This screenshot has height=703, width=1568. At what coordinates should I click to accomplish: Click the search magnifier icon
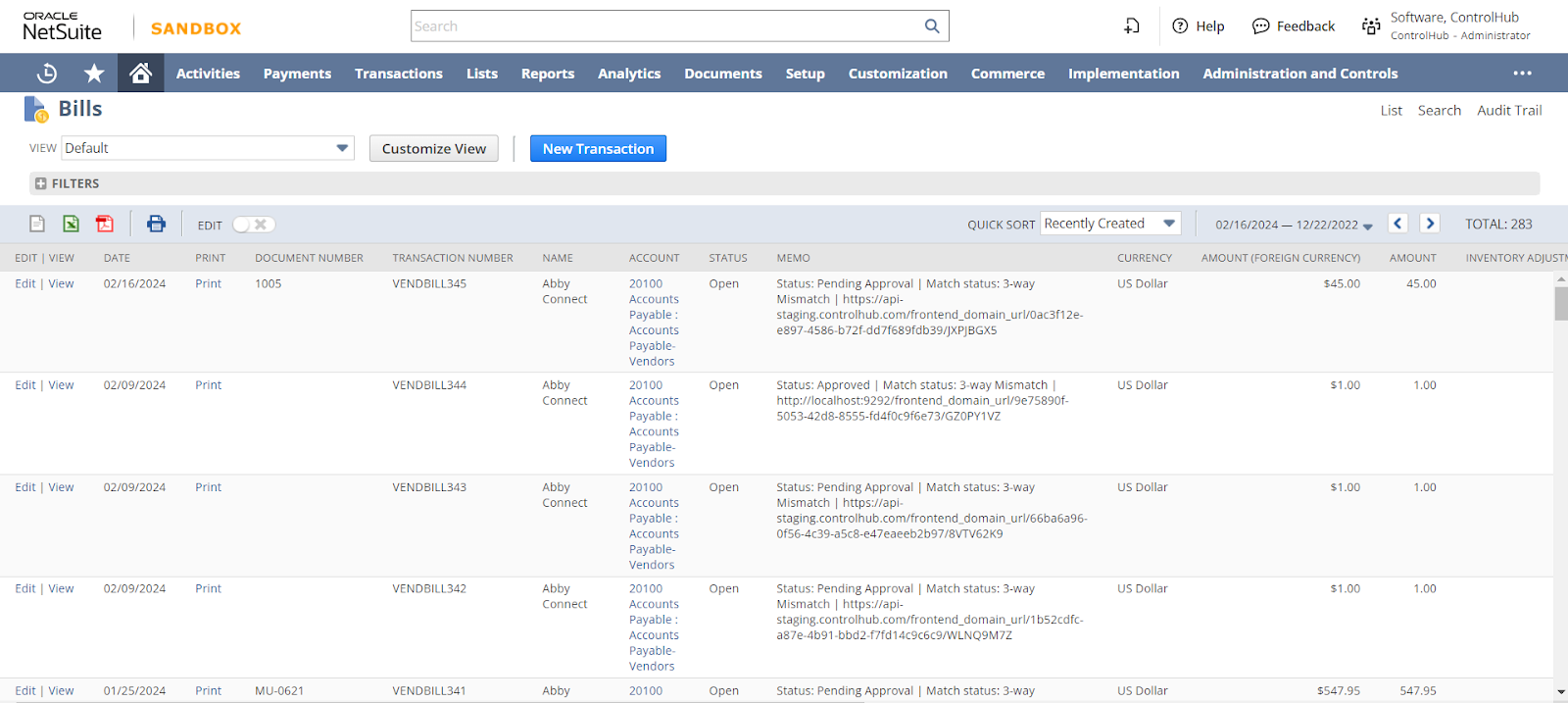932,26
